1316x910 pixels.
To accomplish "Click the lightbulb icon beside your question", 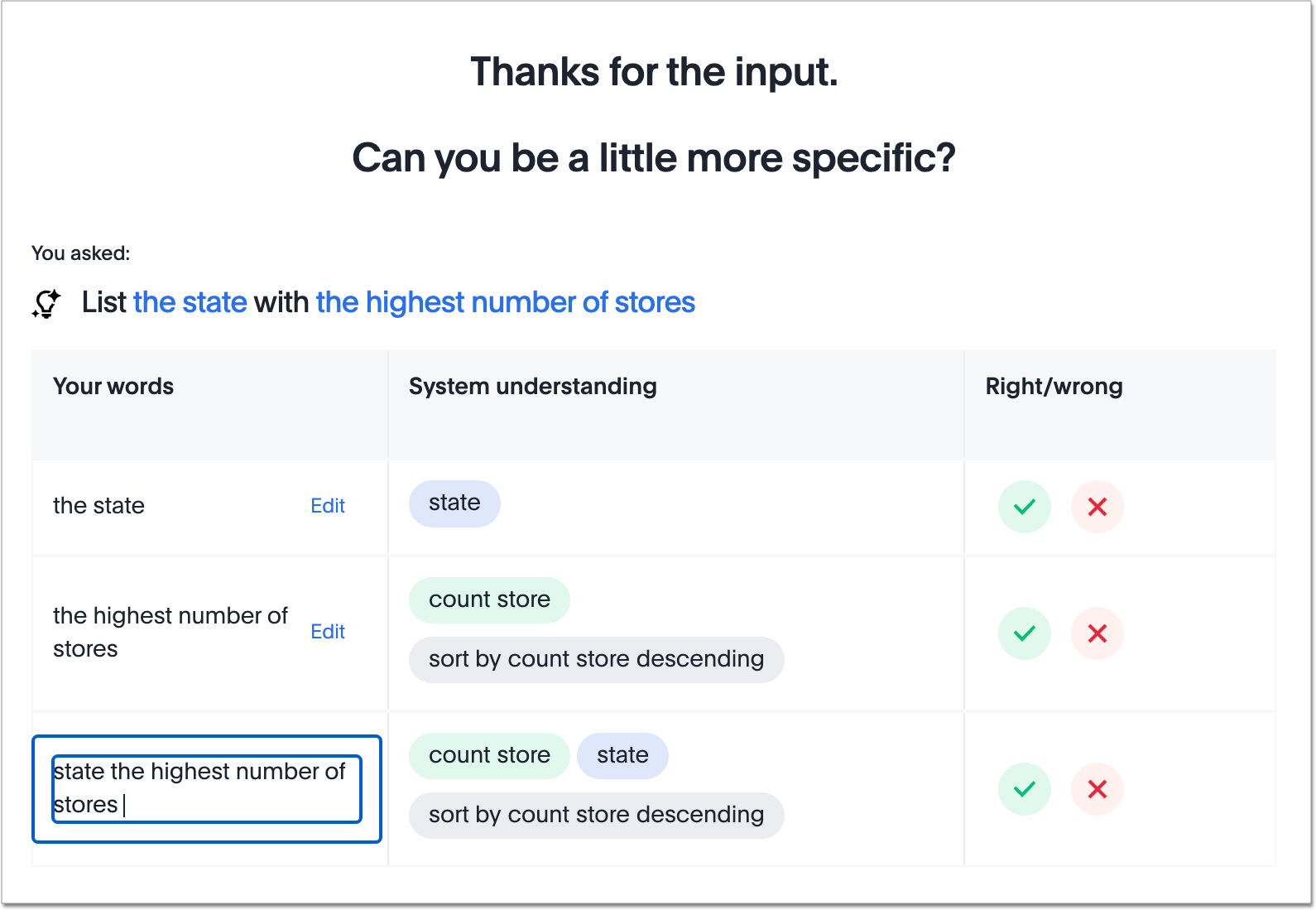I will tap(45, 304).
